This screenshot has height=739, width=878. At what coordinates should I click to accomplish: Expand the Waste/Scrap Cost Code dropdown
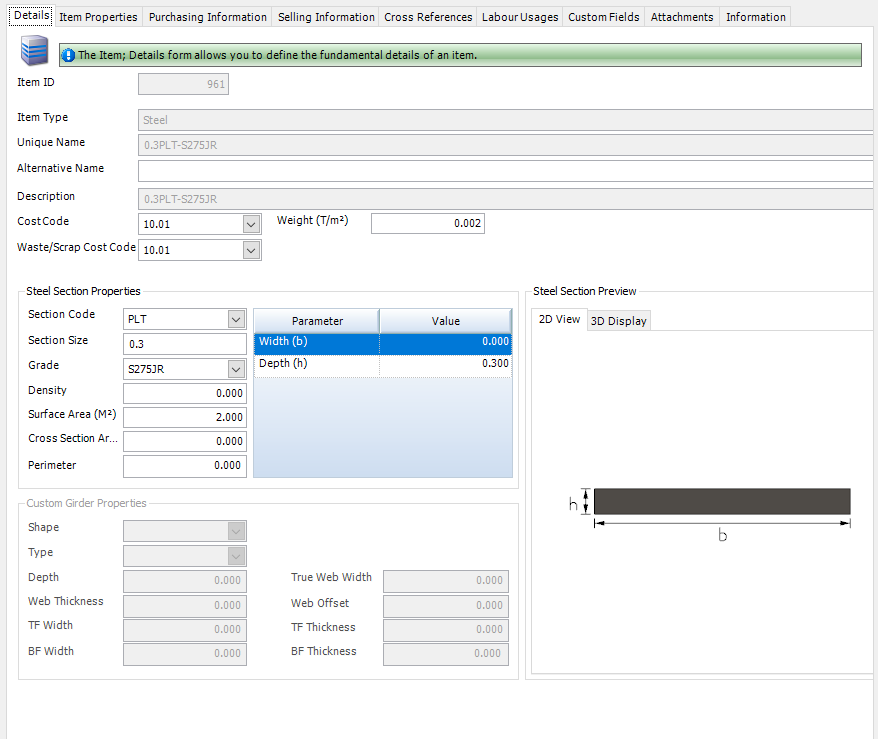click(x=251, y=250)
